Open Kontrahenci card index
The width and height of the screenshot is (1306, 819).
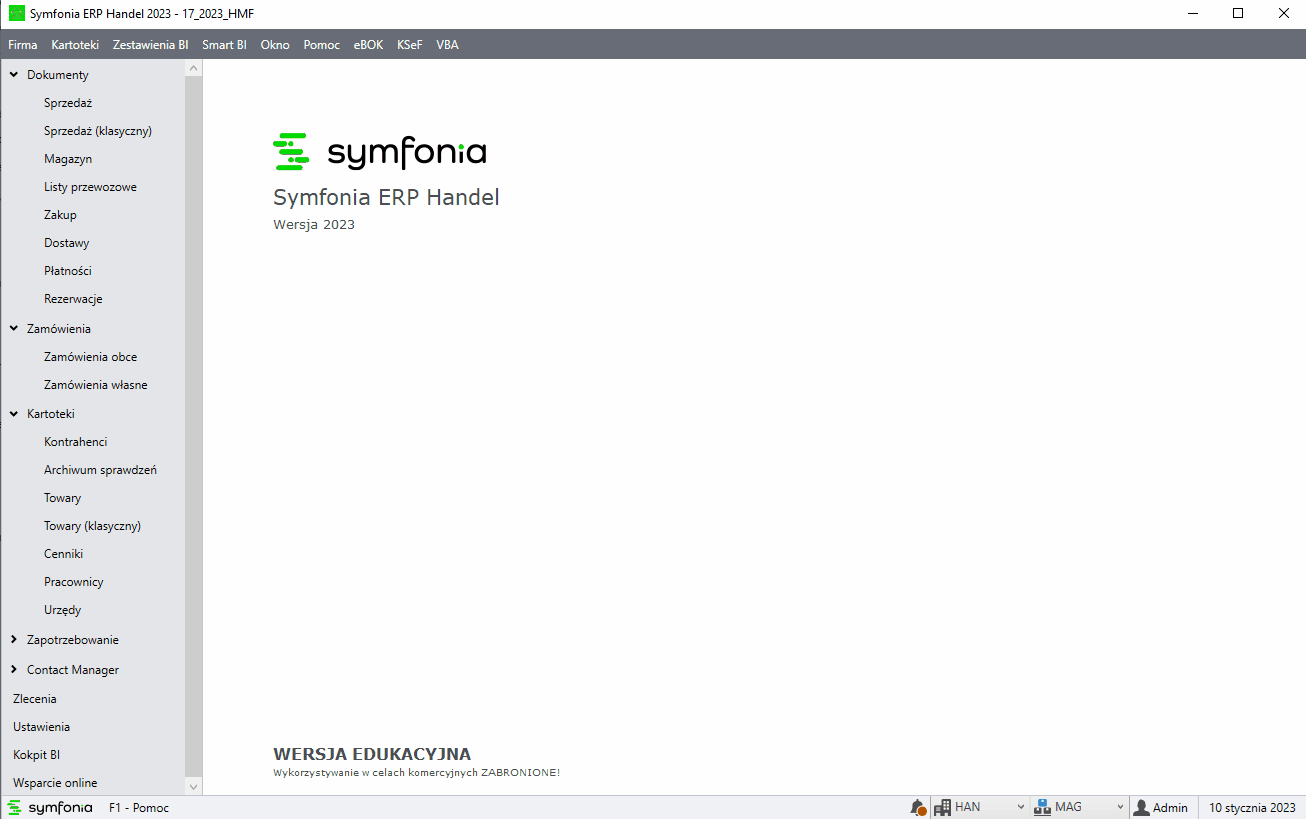(x=76, y=442)
